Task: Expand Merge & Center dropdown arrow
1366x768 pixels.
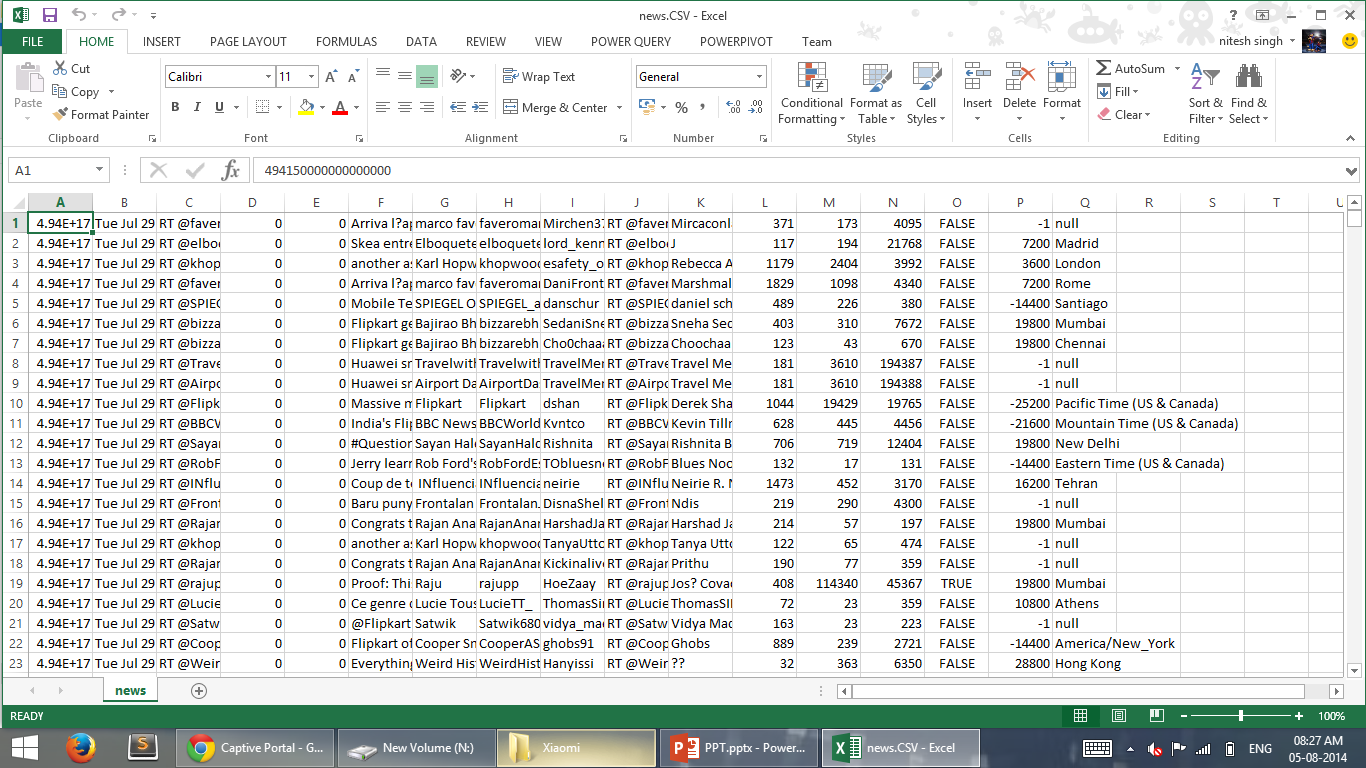Action: (x=619, y=108)
